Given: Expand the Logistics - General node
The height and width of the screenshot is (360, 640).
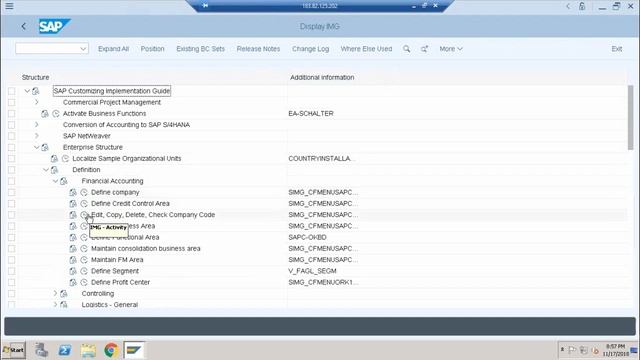Looking at the screenshot, I should (x=55, y=304).
